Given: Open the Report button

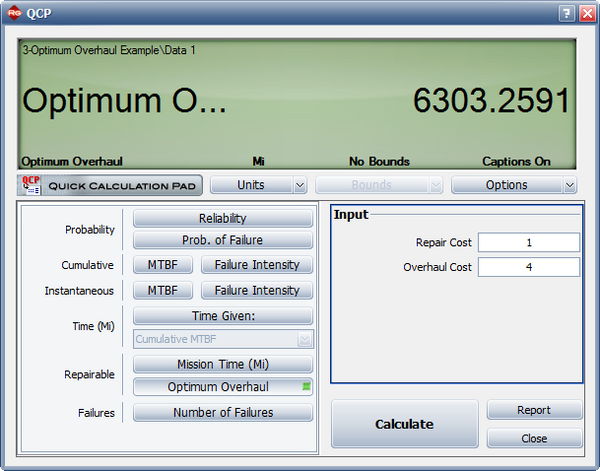Looking at the screenshot, I should click(534, 410).
